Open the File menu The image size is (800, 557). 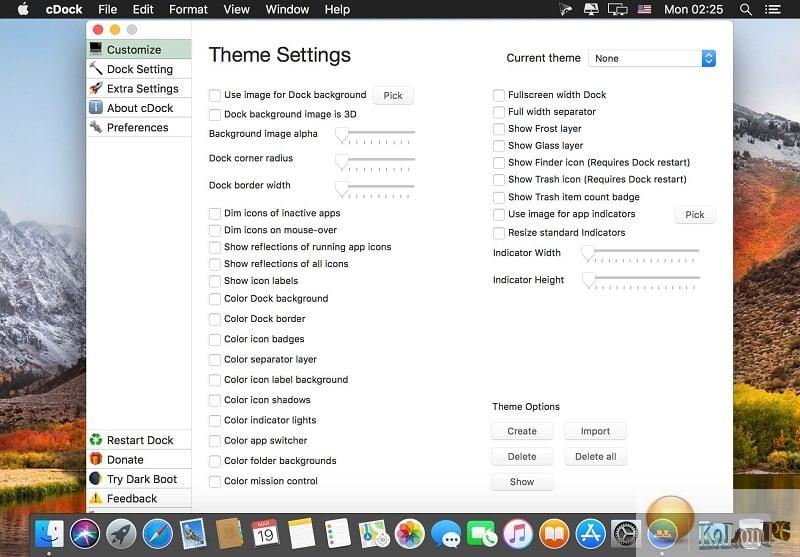pyautogui.click(x=107, y=9)
